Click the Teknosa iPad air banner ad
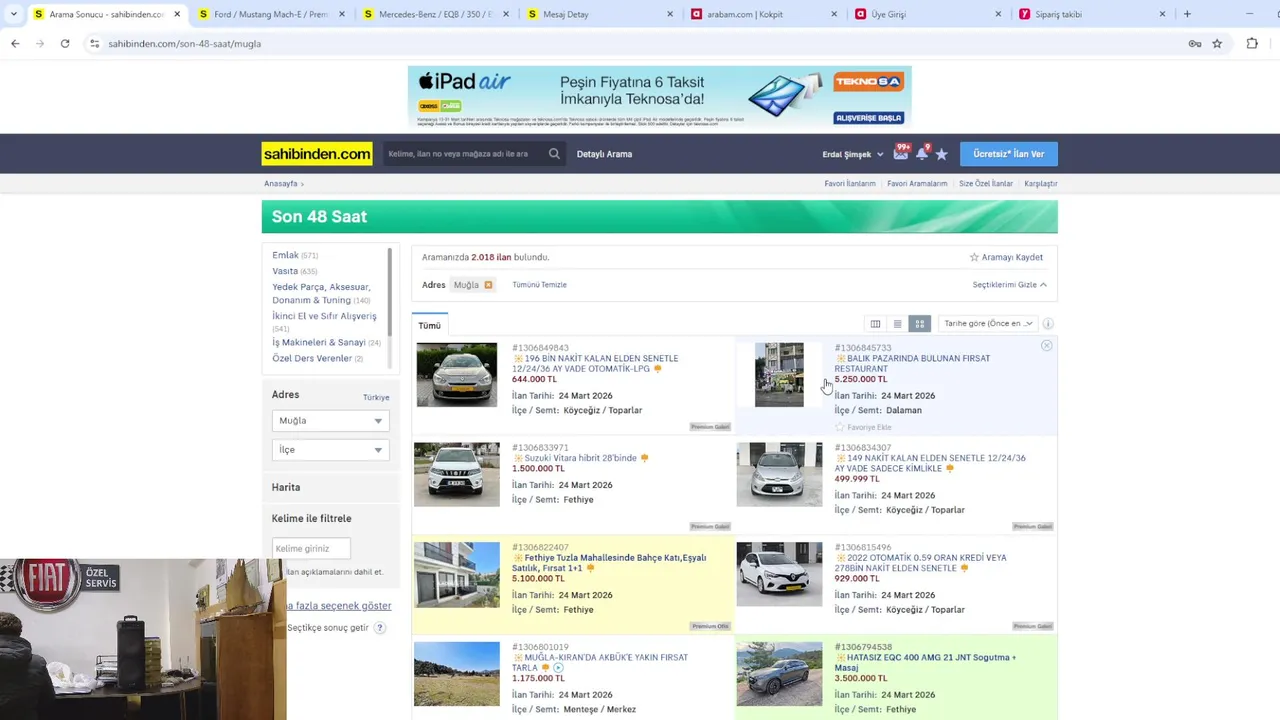The image size is (1280, 720). pyautogui.click(x=660, y=97)
